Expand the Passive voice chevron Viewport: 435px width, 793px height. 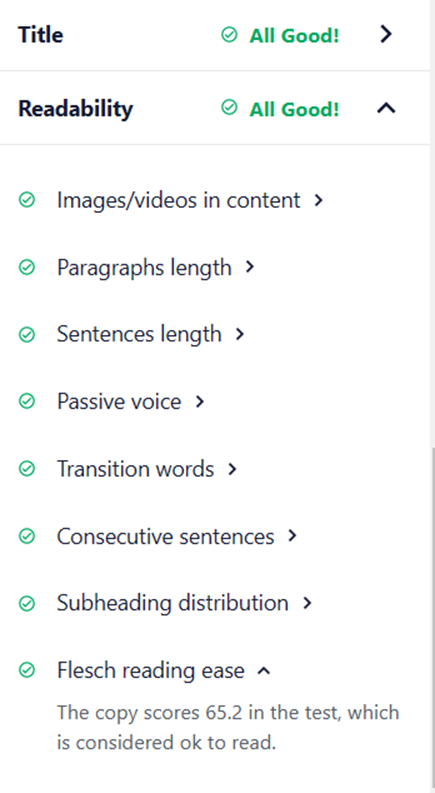pyautogui.click(x=200, y=402)
